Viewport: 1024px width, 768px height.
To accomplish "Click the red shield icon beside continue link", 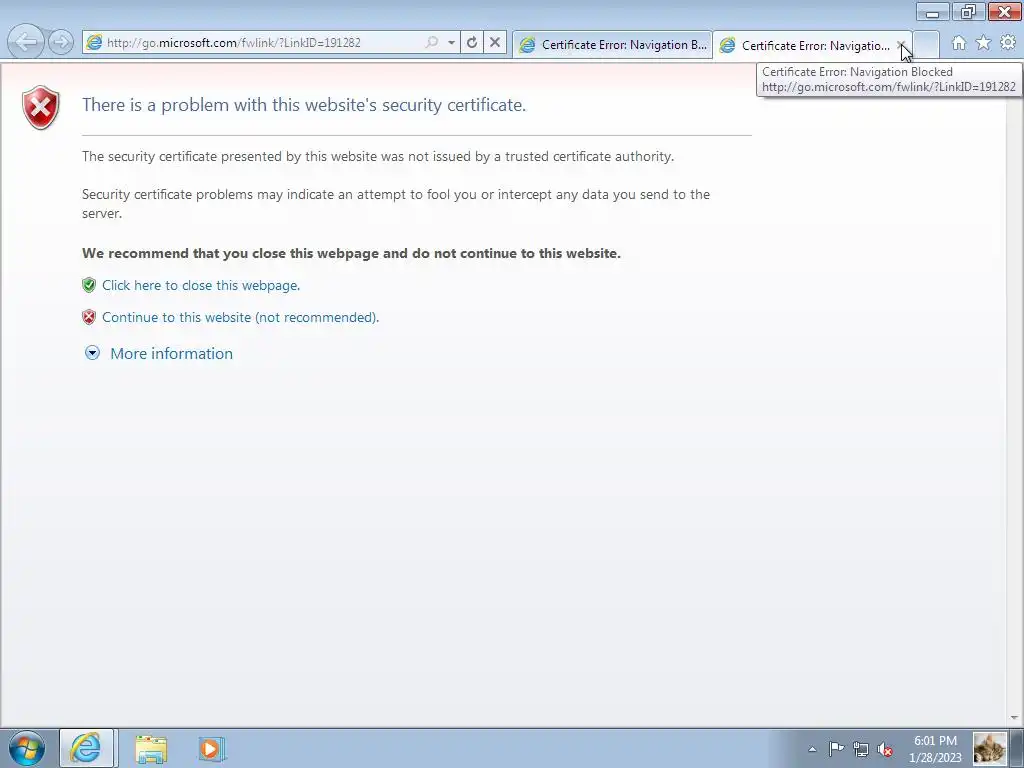I will point(89,317).
